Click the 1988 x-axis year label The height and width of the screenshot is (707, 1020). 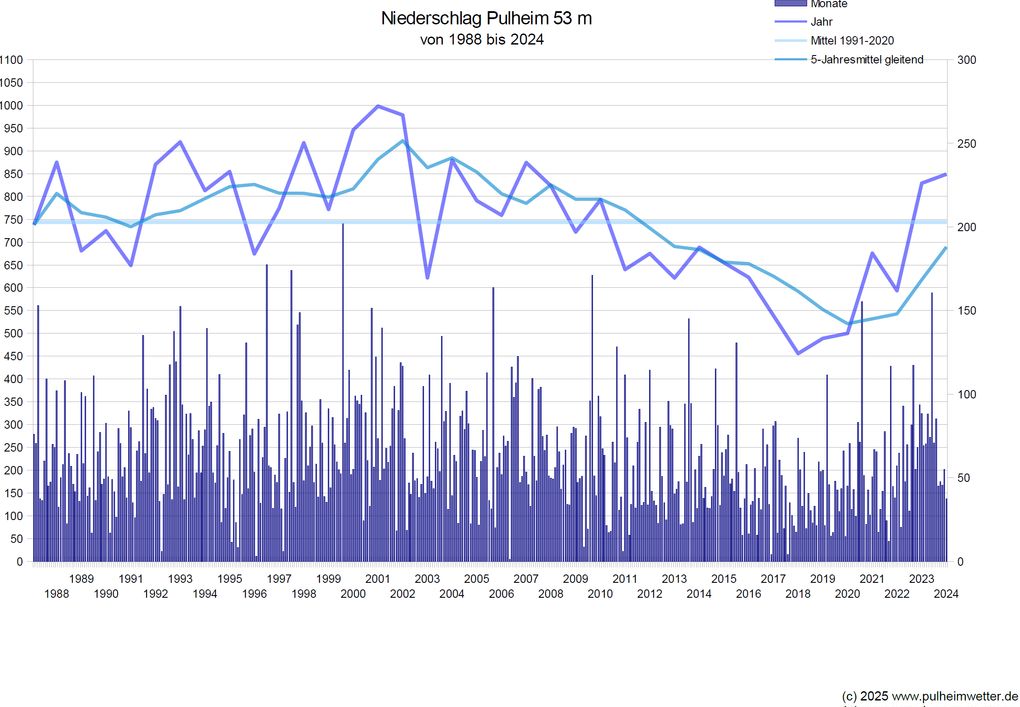(x=57, y=593)
